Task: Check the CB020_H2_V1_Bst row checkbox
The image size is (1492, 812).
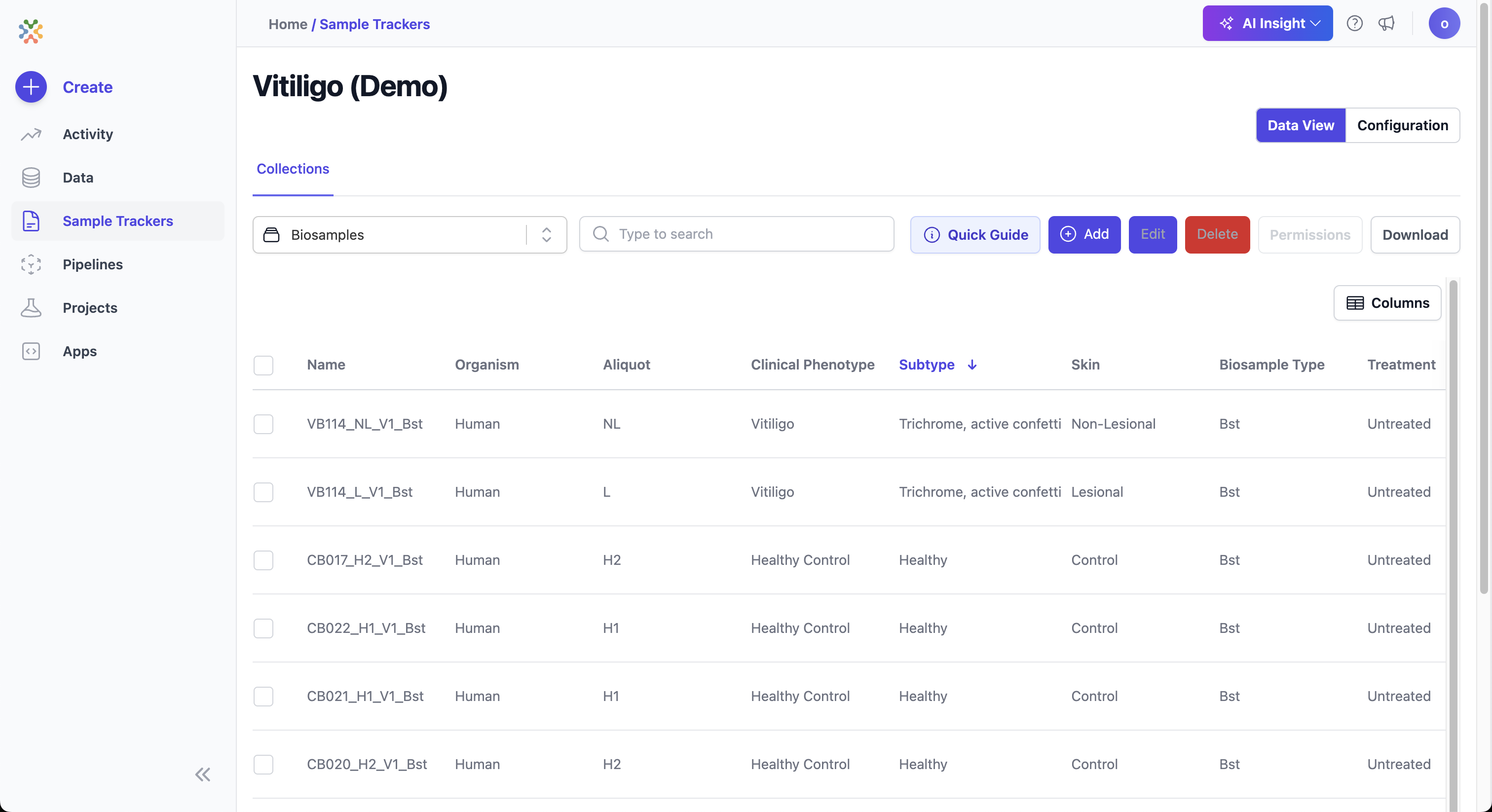Action: click(x=263, y=765)
